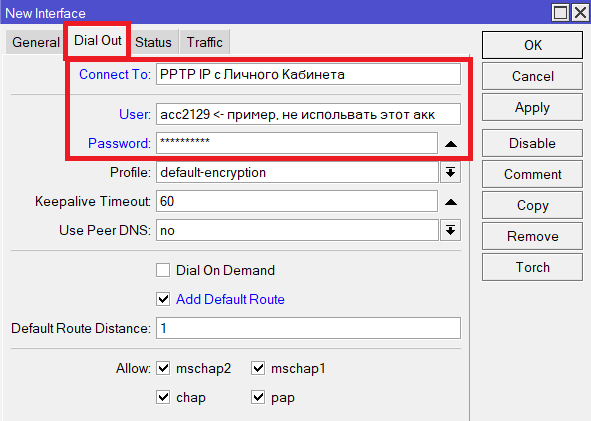Toggle mschap2 authentication checkbox
The width and height of the screenshot is (591, 421).
(x=163, y=368)
